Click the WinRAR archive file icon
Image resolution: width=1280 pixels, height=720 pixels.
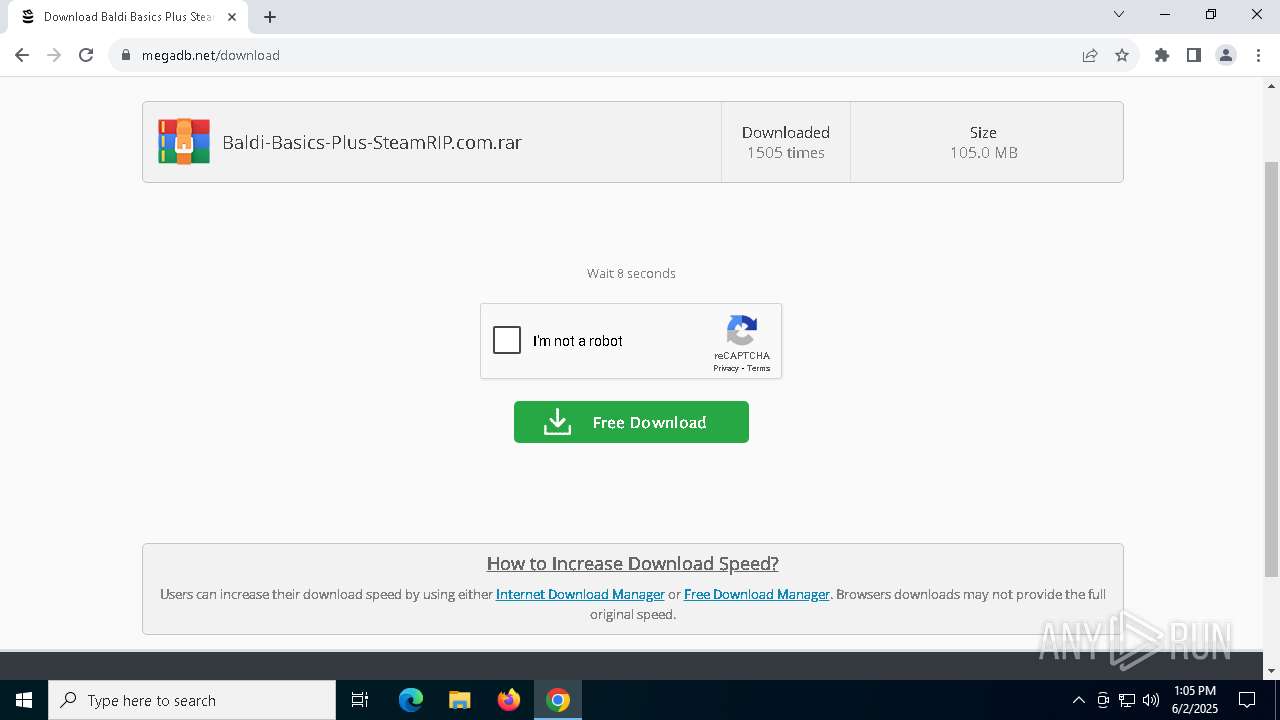[x=184, y=141]
